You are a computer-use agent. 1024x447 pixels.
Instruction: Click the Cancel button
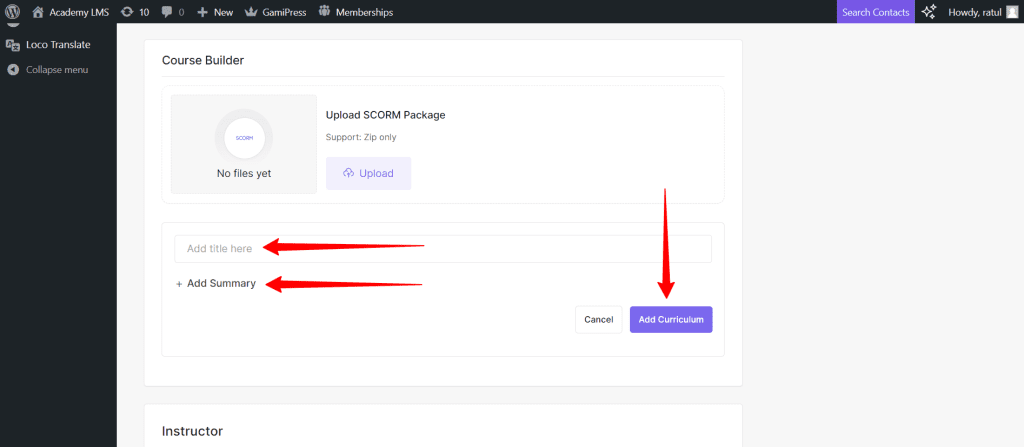598,319
